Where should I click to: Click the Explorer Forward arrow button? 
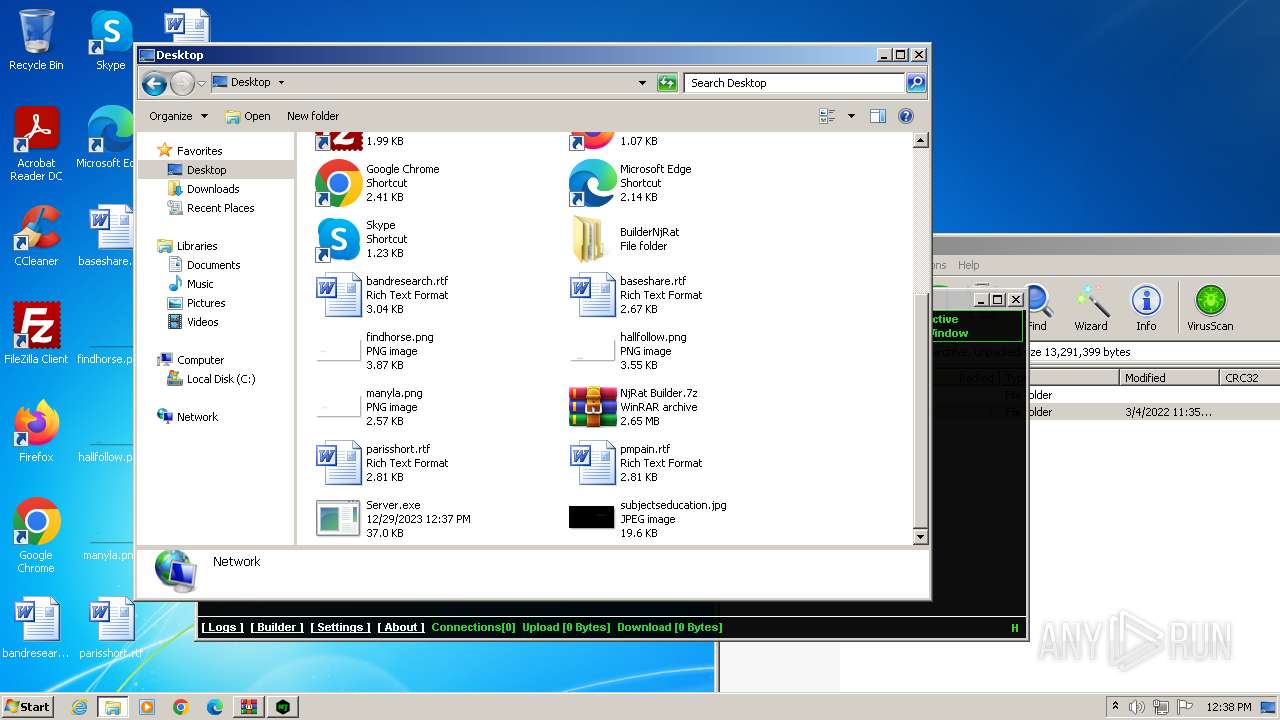click(182, 83)
